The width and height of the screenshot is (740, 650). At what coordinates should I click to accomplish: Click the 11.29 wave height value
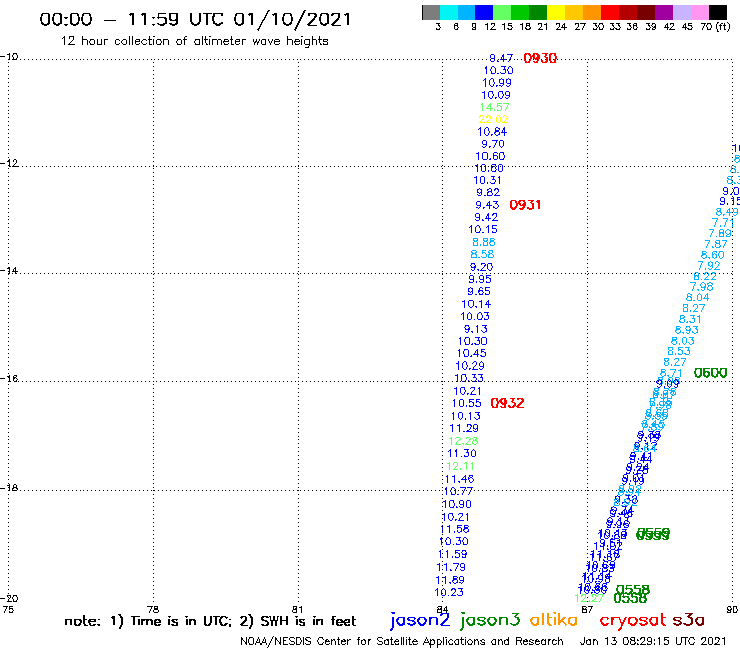[x=464, y=428]
